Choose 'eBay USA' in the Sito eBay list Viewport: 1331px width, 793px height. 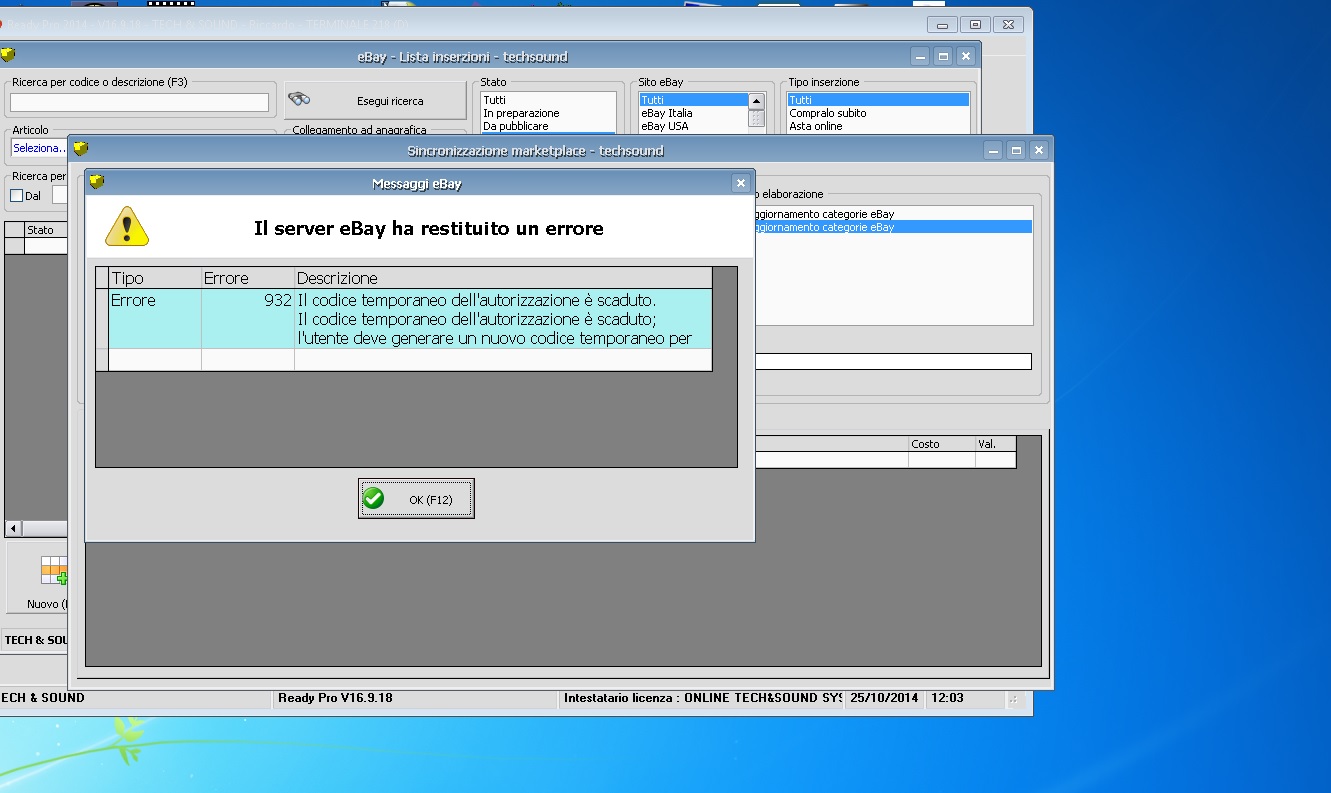click(694, 126)
